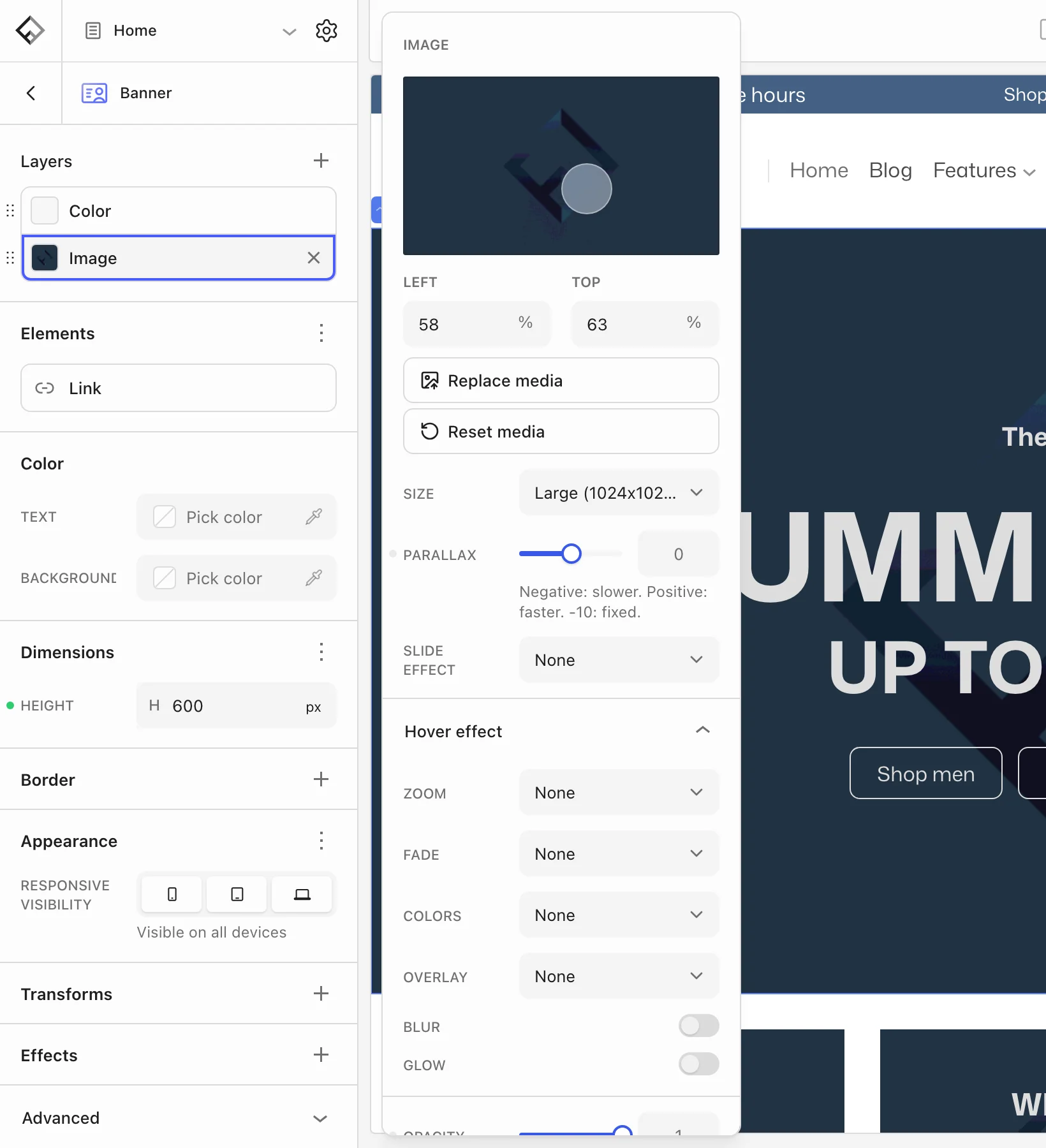Toggle mobile visibility button
The height and width of the screenshot is (1148, 1046).
coord(172,894)
